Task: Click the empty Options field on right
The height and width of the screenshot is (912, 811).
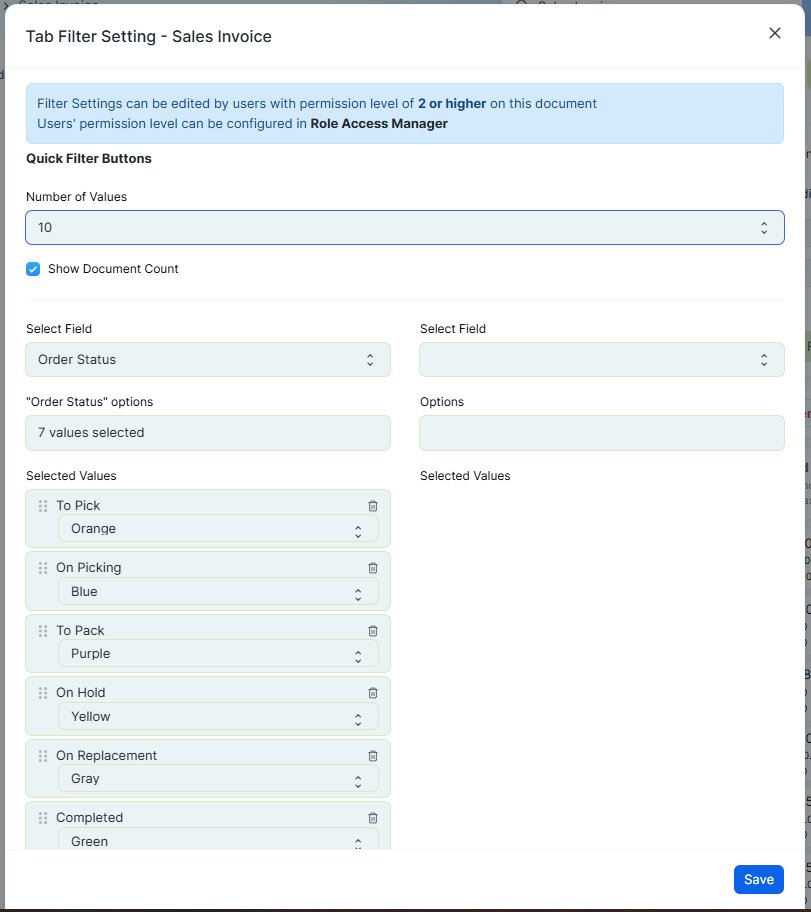Action: tap(602, 433)
